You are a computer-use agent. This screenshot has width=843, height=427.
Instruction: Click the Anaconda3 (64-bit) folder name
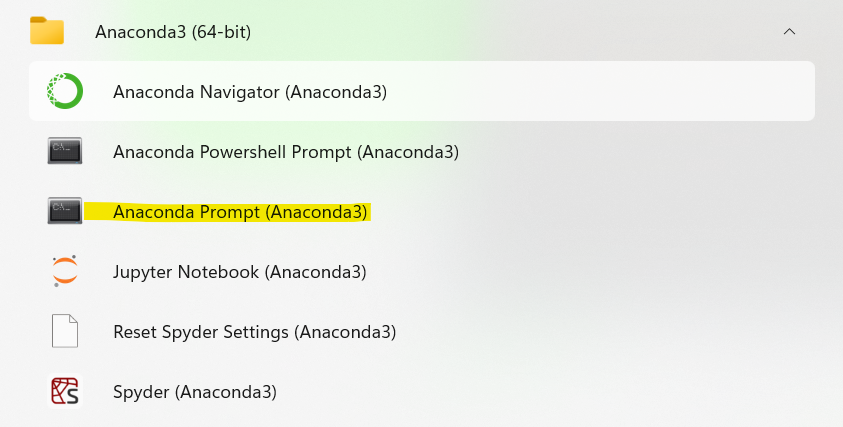173,32
